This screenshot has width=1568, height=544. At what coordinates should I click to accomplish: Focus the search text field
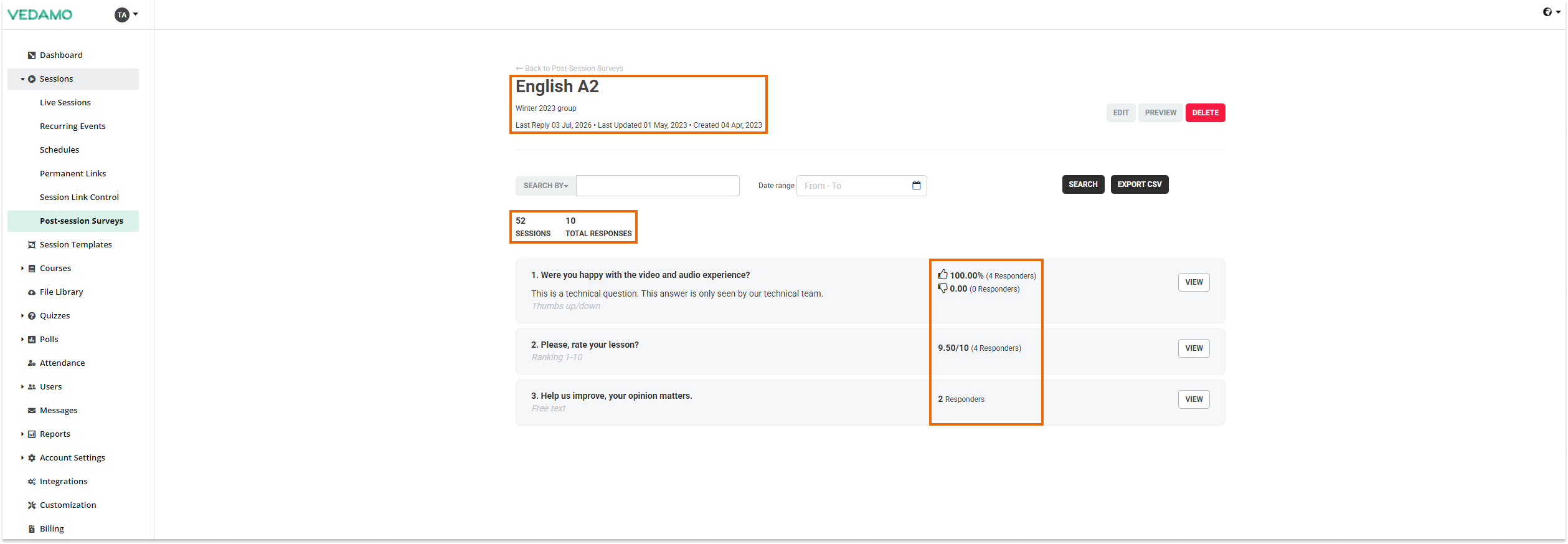point(658,186)
